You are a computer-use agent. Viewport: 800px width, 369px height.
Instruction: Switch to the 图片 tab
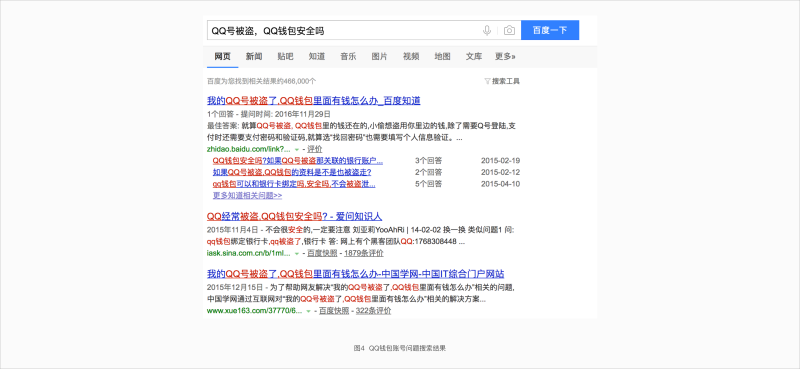pos(379,57)
